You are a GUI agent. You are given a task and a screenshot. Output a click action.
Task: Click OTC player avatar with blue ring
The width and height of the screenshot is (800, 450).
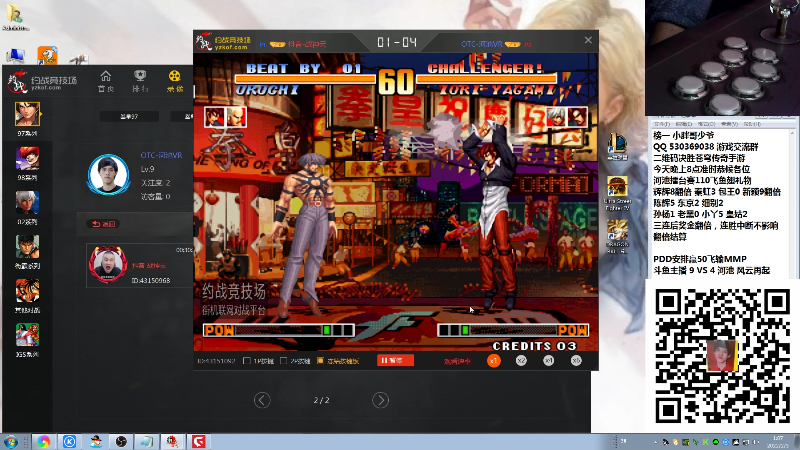pyautogui.click(x=108, y=174)
